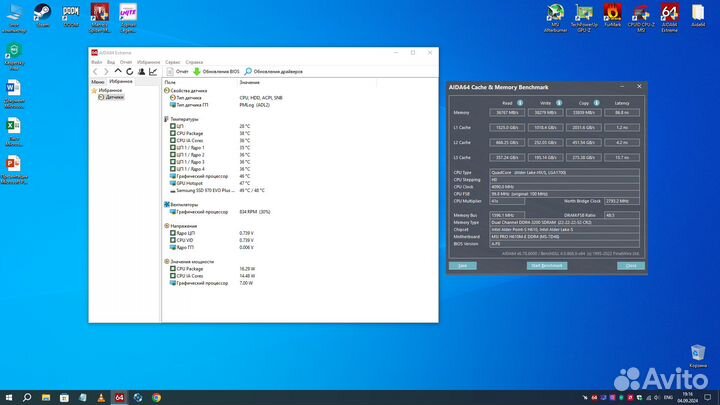
Task: Open the FurMark desktop icon
Action: coord(612,15)
